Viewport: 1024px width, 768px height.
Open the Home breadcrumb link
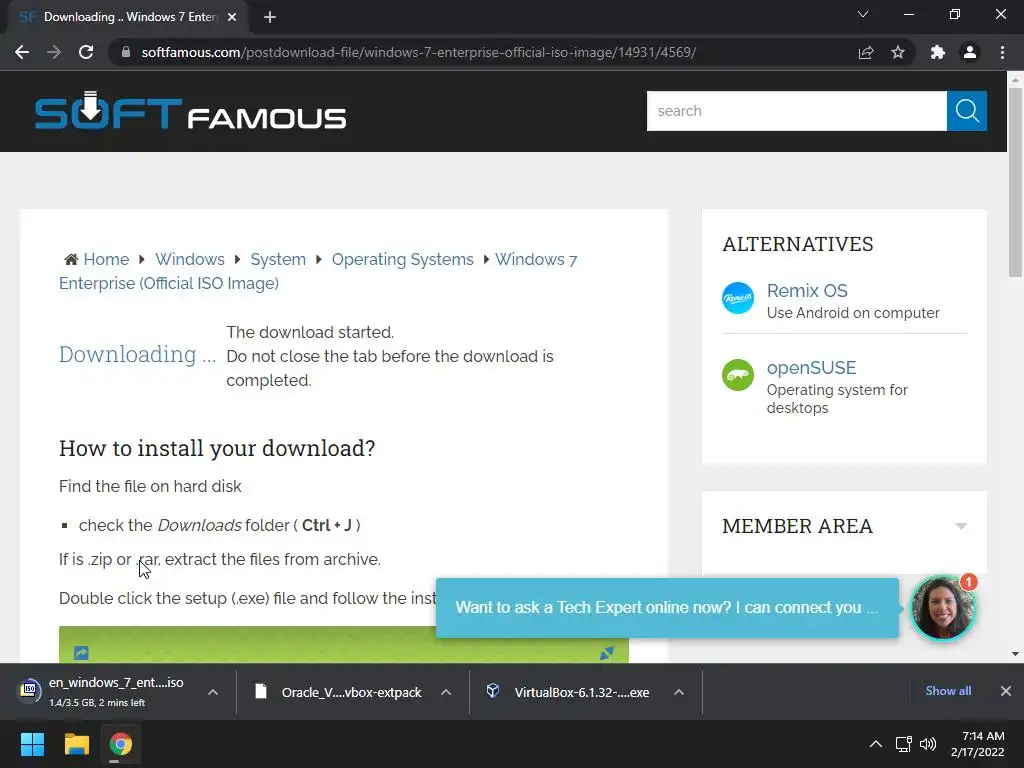tap(106, 259)
